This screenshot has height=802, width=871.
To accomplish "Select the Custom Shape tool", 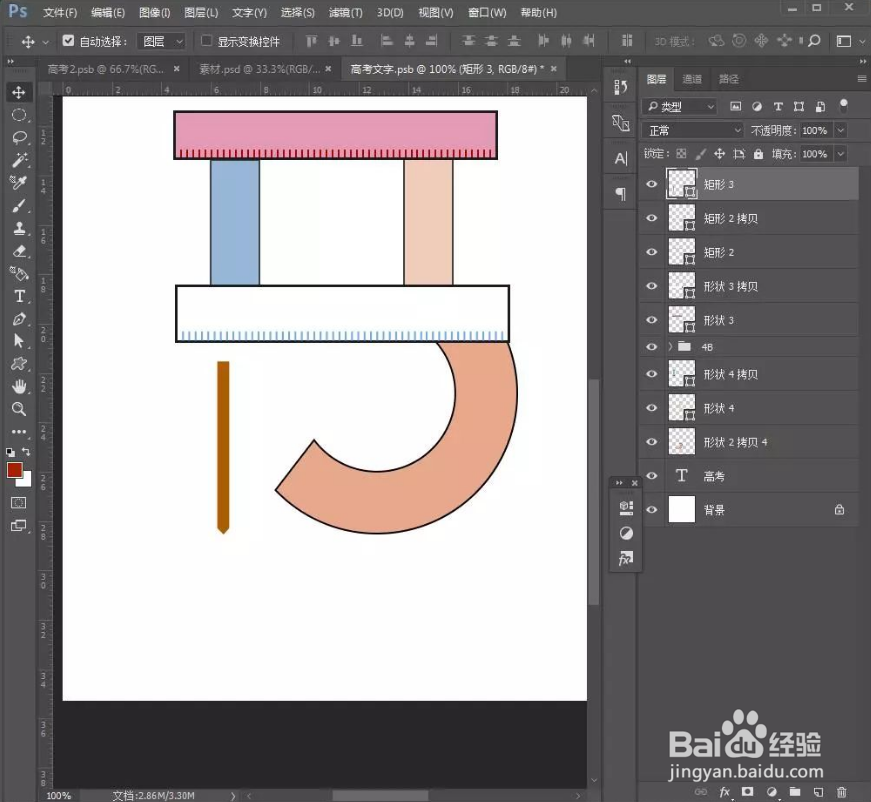I will click(x=19, y=364).
